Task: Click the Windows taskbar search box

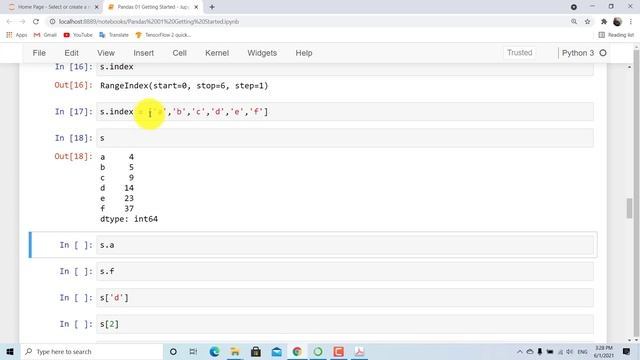Action: (92, 351)
